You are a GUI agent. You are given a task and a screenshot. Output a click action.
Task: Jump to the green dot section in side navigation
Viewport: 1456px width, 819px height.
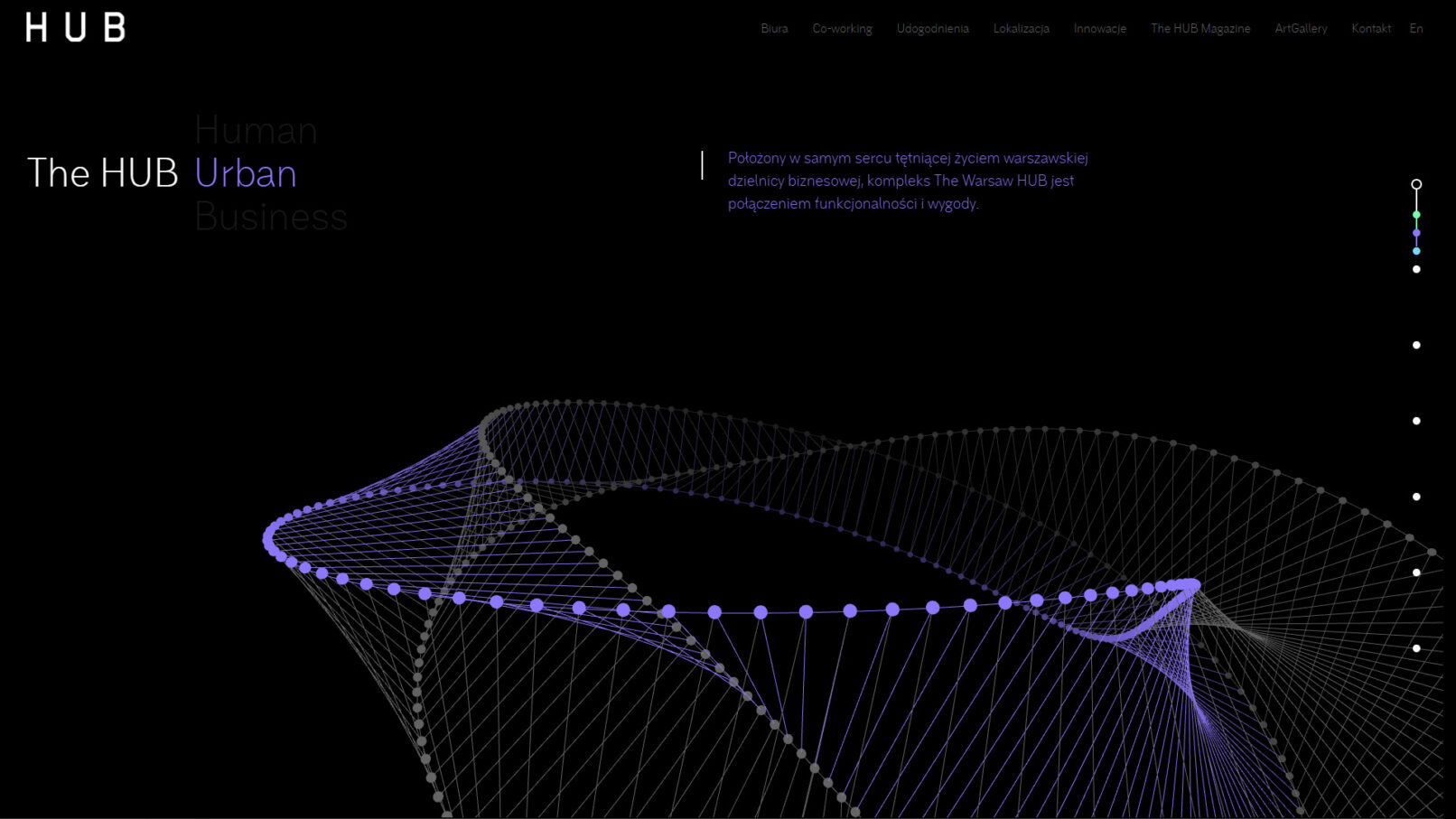1416,215
